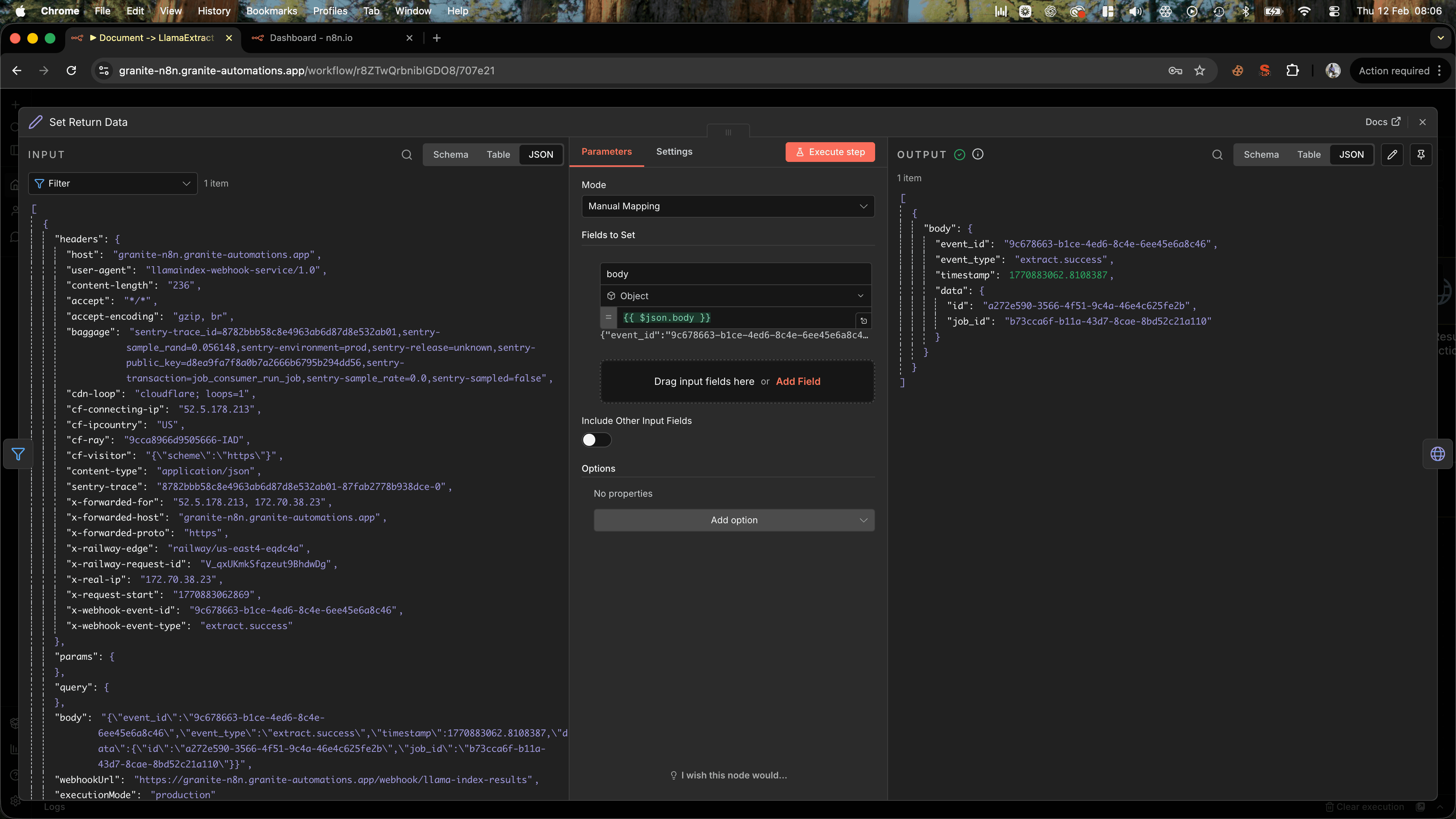Run the node with Execute step
Screen dimensions: 1456x819
pyautogui.click(x=830, y=152)
